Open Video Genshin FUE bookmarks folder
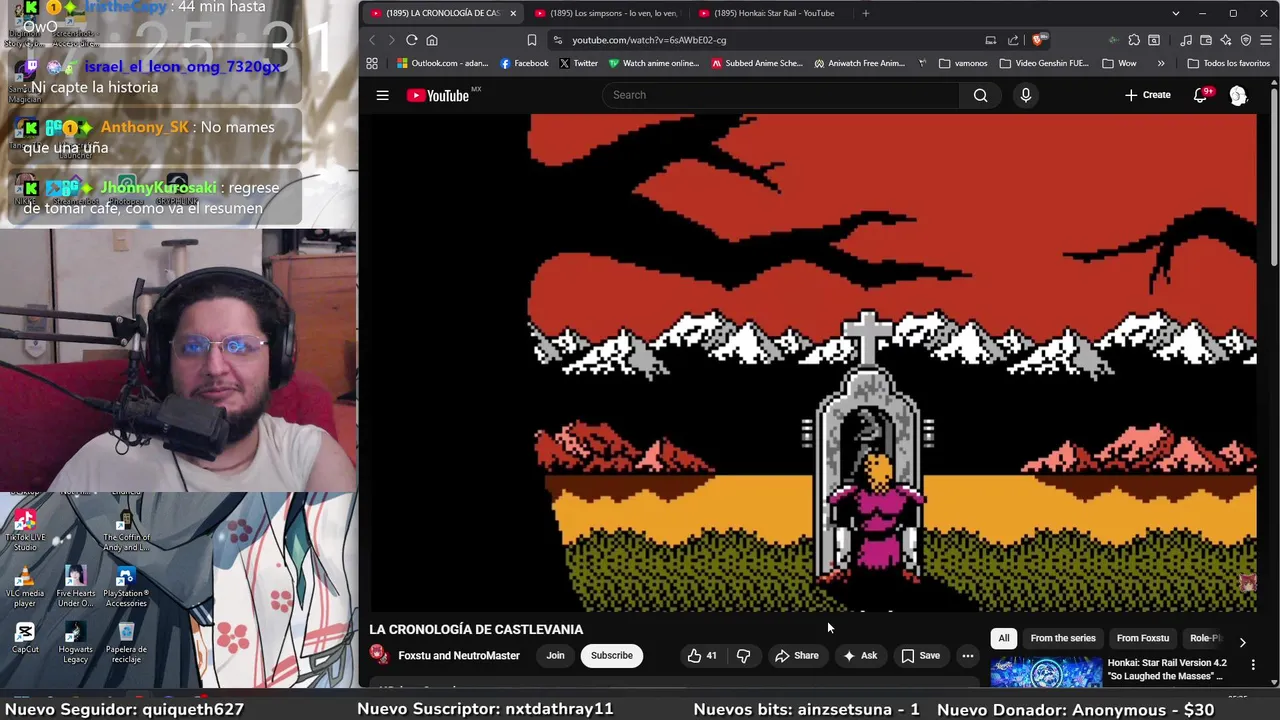Screen dimensions: 1280x720 coord(1044,63)
